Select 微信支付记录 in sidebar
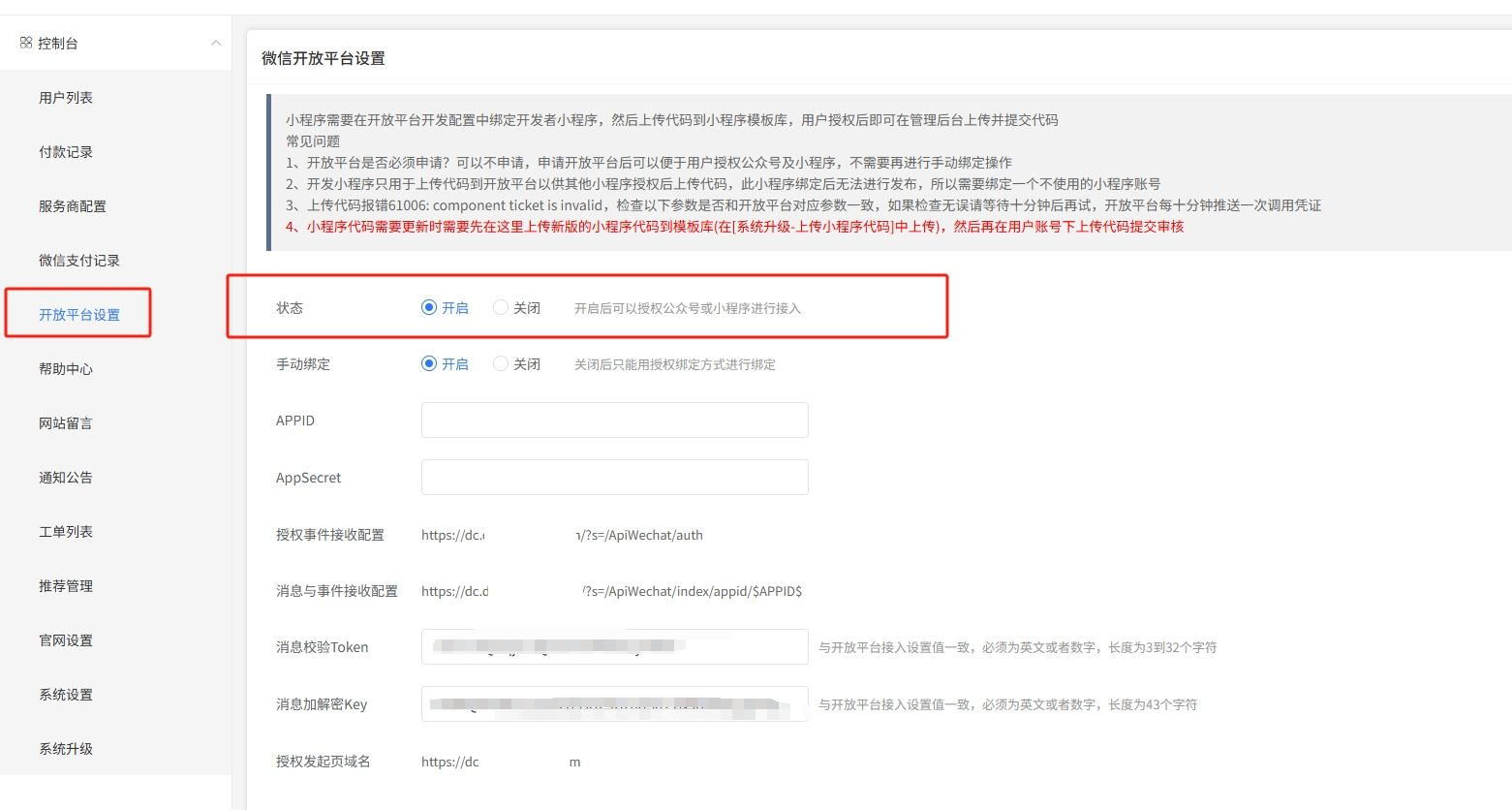 tap(79, 261)
